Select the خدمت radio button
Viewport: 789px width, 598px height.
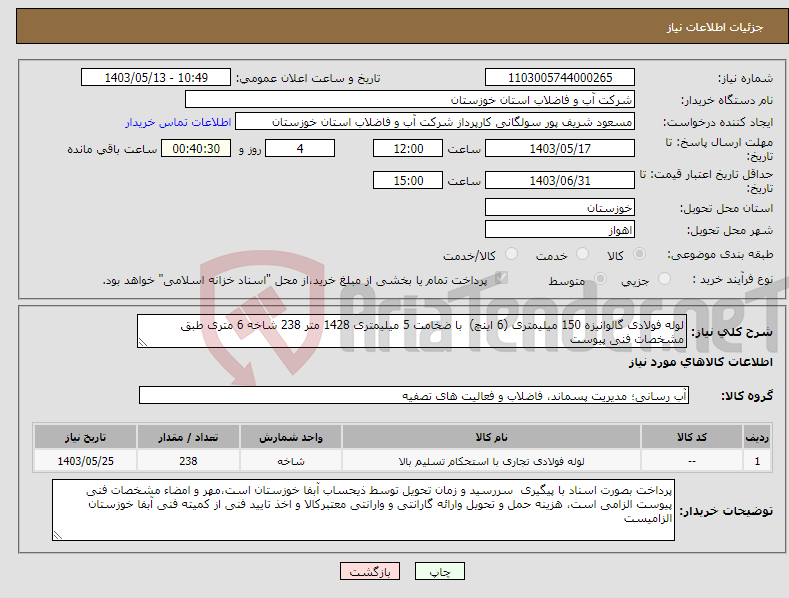(582, 254)
